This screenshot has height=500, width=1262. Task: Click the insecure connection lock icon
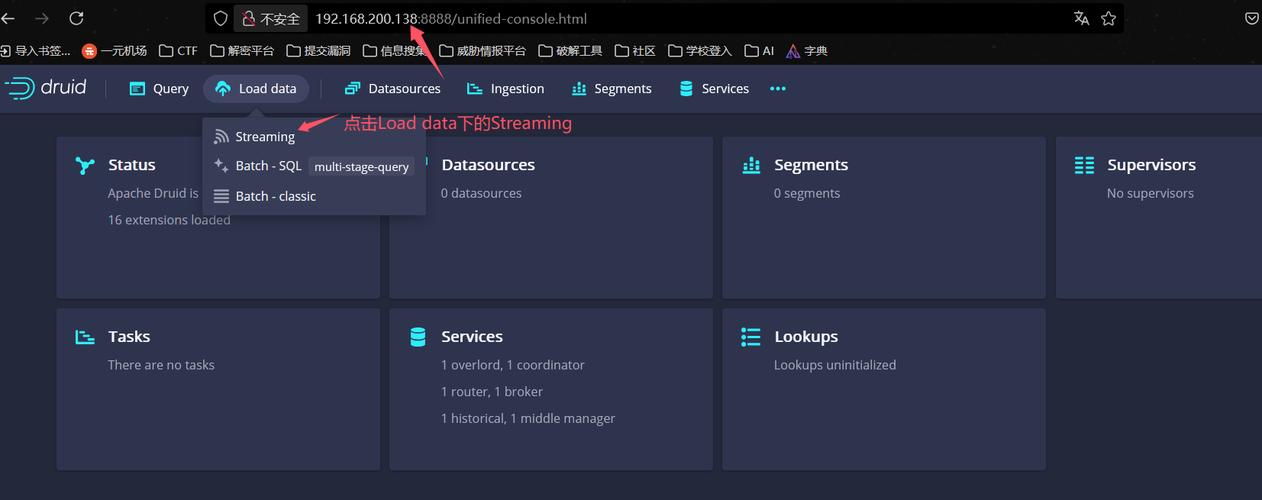tap(249, 18)
